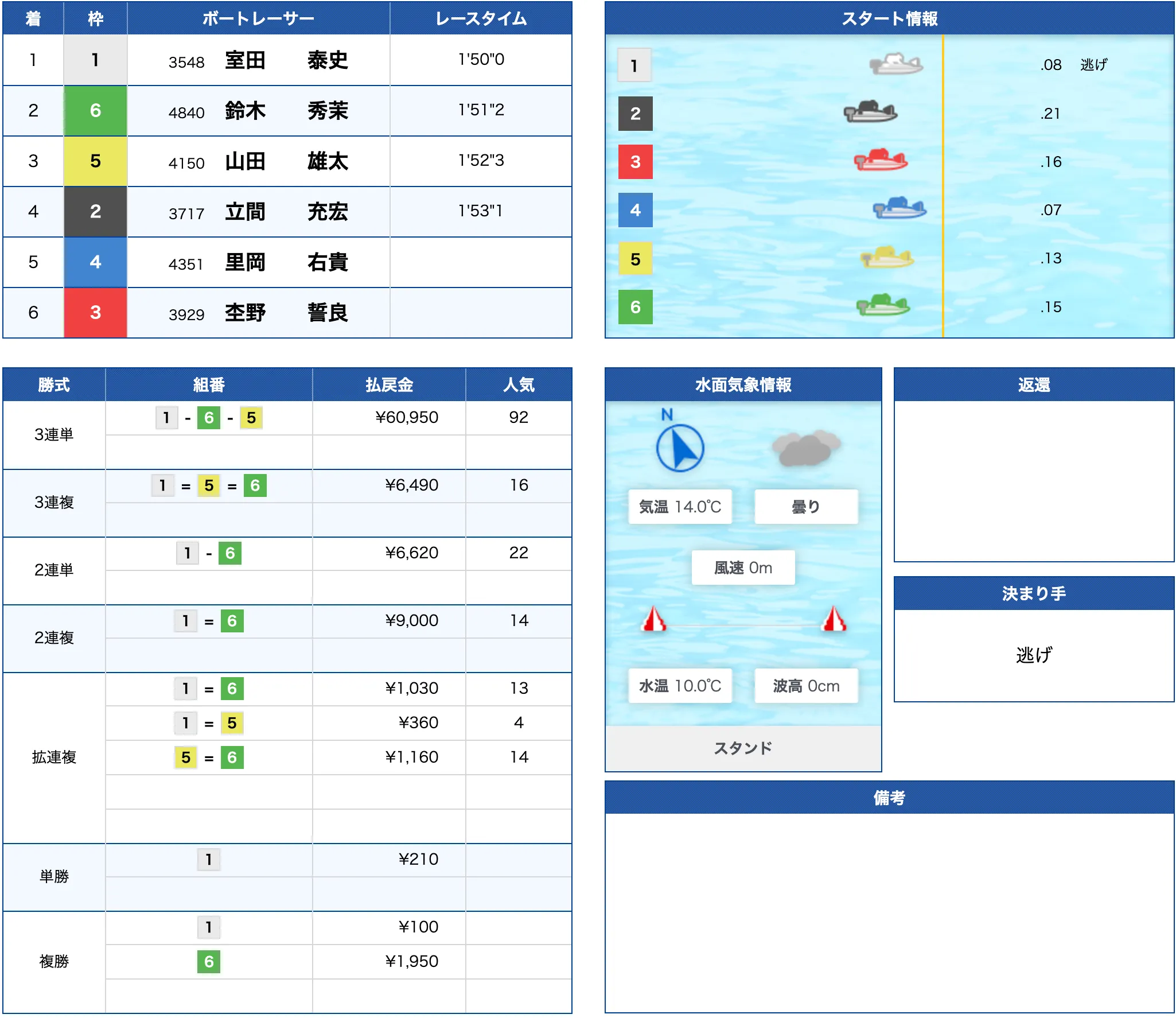Click the 拡連複 payout ¥360

[418, 722]
